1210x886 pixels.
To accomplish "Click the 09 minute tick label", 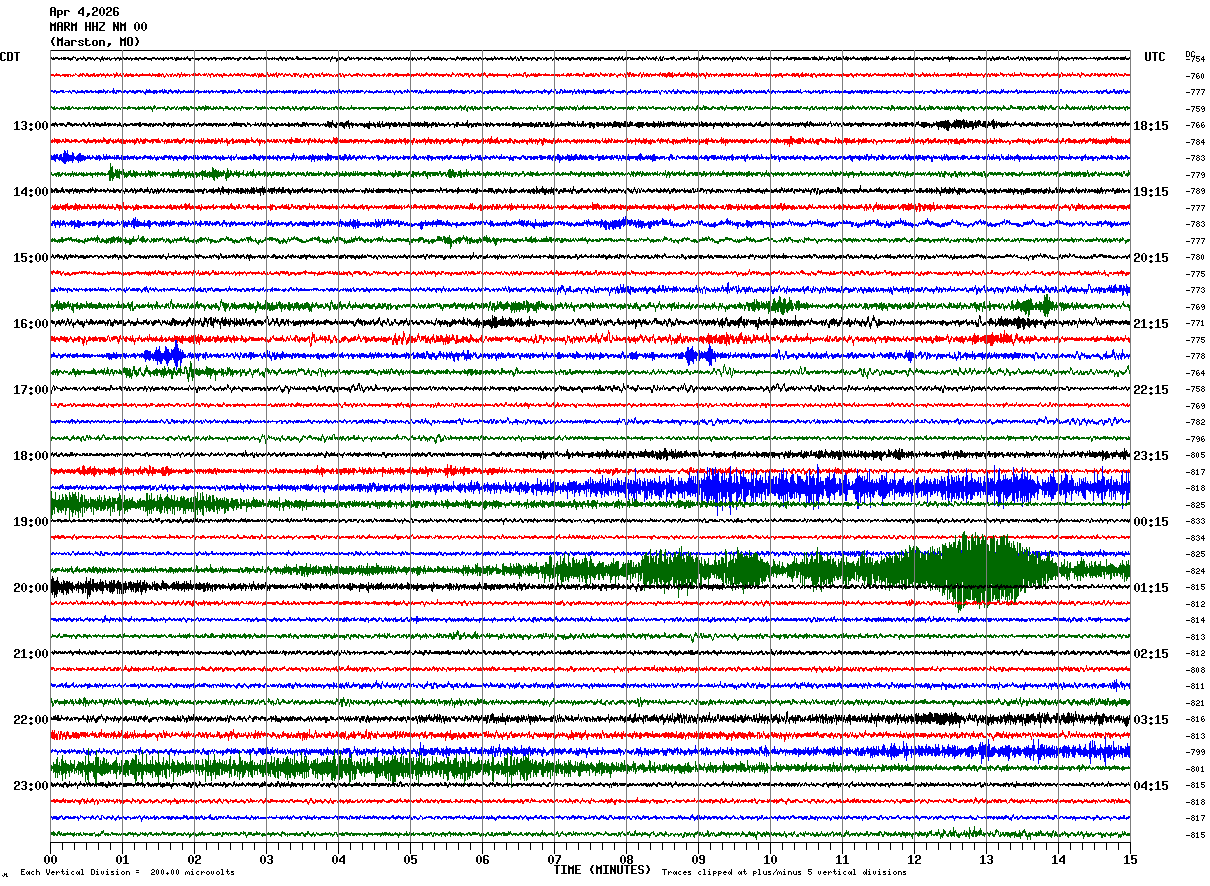I will pos(698,859).
